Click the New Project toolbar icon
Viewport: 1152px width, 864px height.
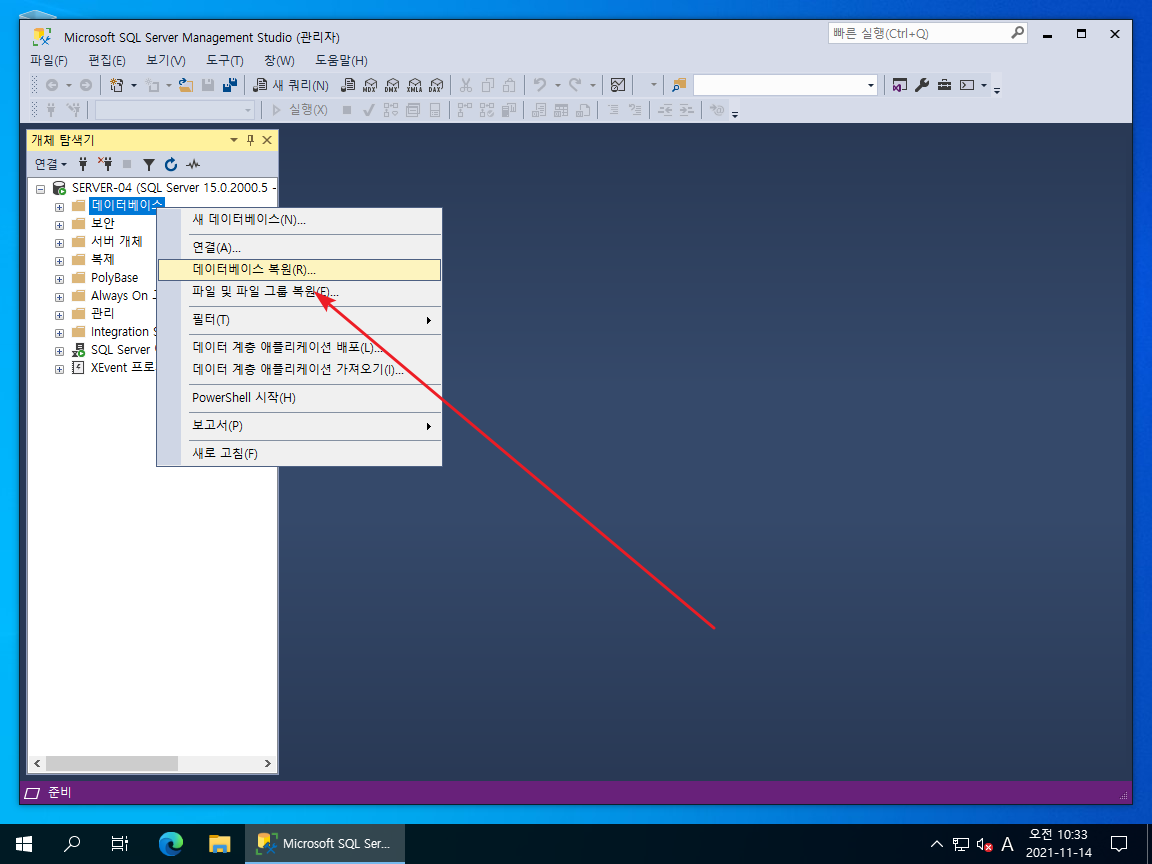coord(117,85)
